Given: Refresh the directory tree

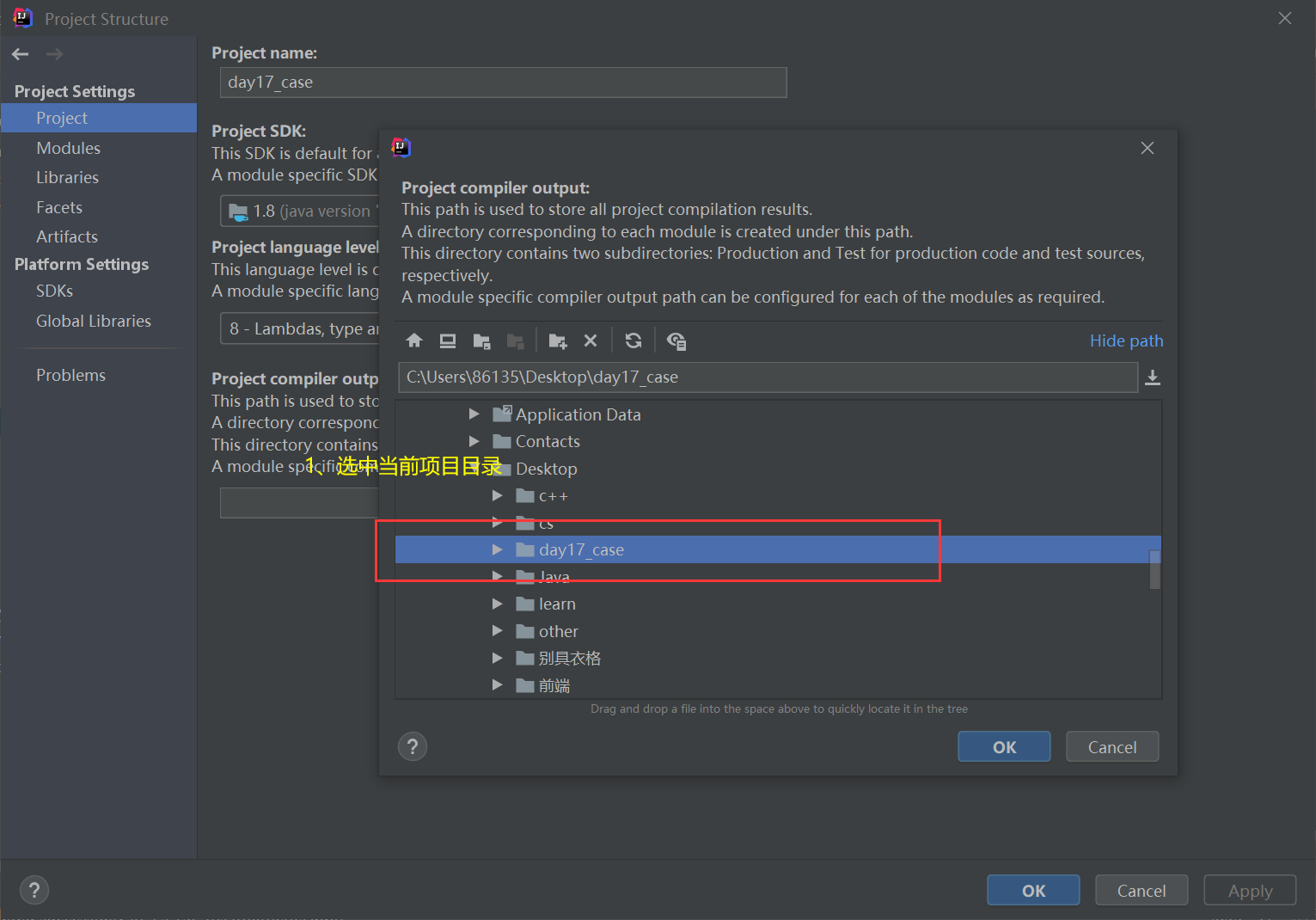Looking at the screenshot, I should pos(634,341).
